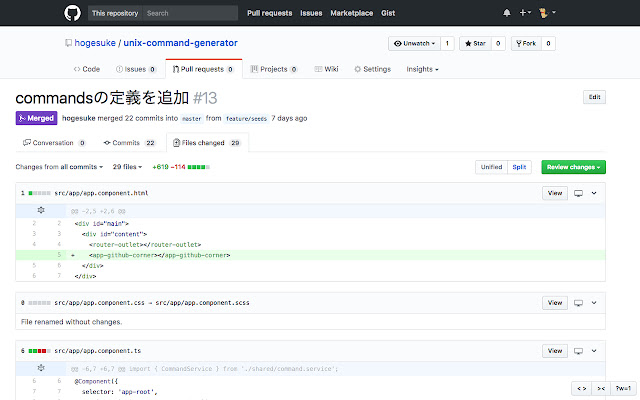This screenshot has height=400, width=640.
Task: Click added line app-github-corner in diff
Action: (310, 255)
